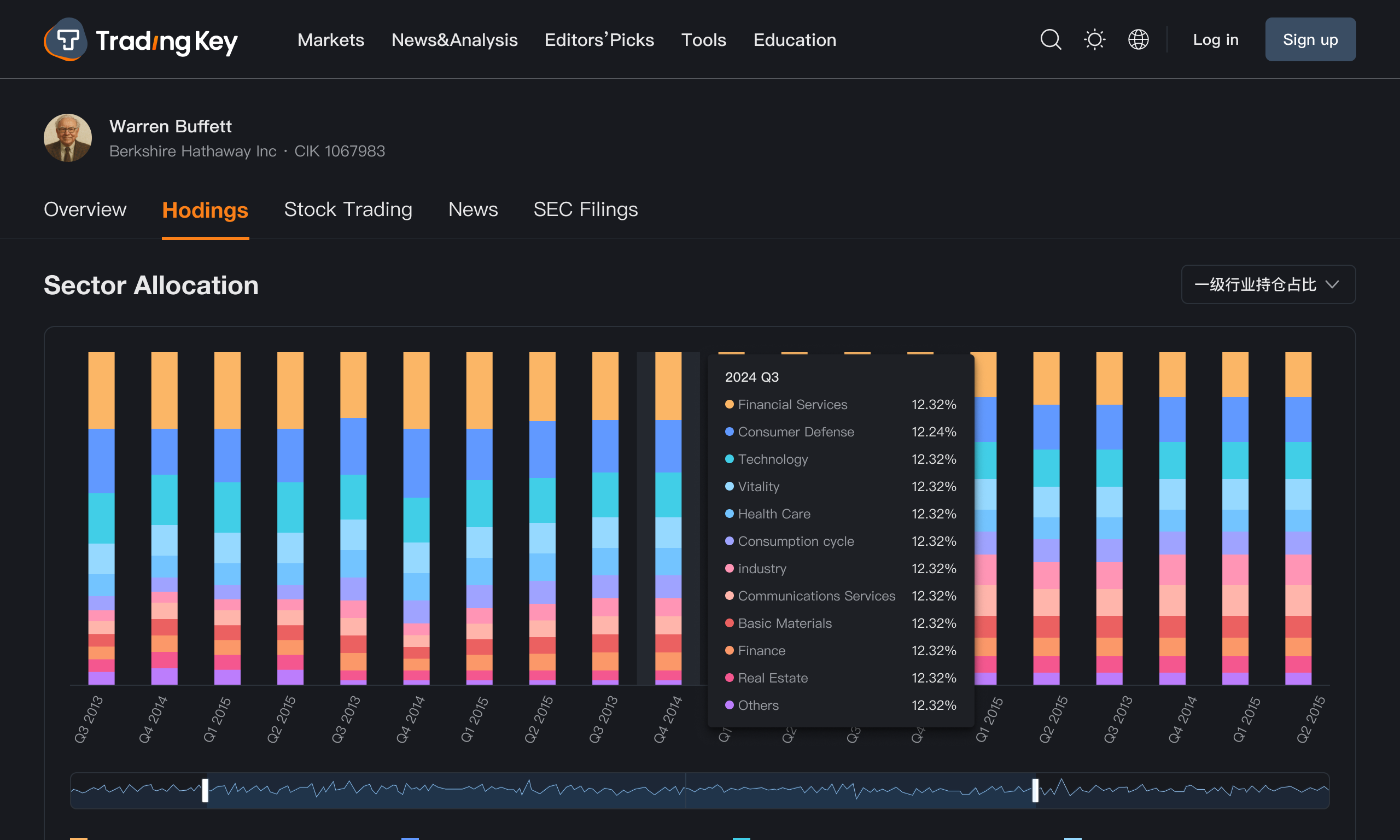Click the Vitality row in tooltip
Viewport: 1400px width, 840px height.
tap(841, 486)
